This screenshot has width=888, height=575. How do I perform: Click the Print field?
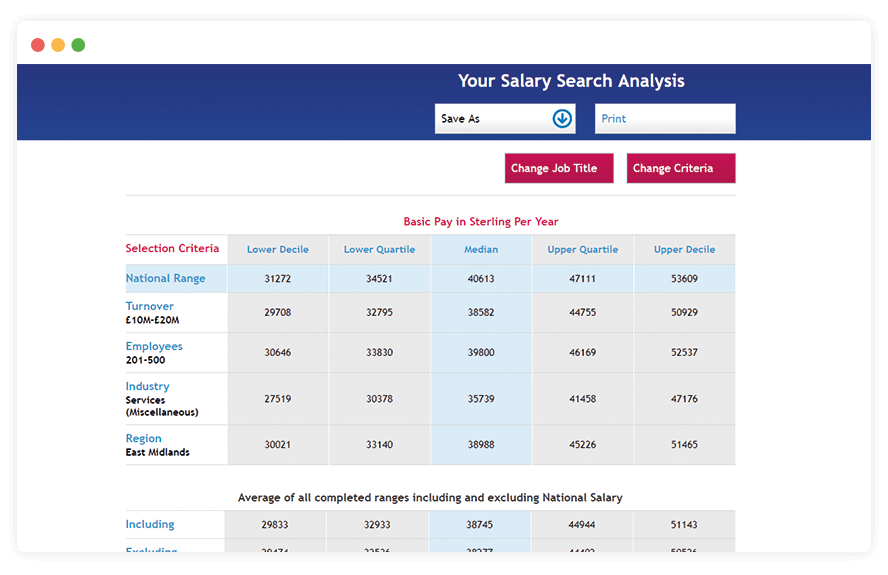(x=665, y=119)
